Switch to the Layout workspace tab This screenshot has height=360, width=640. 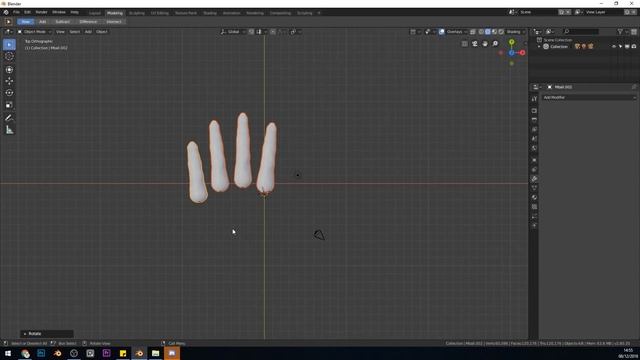tap(95, 13)
